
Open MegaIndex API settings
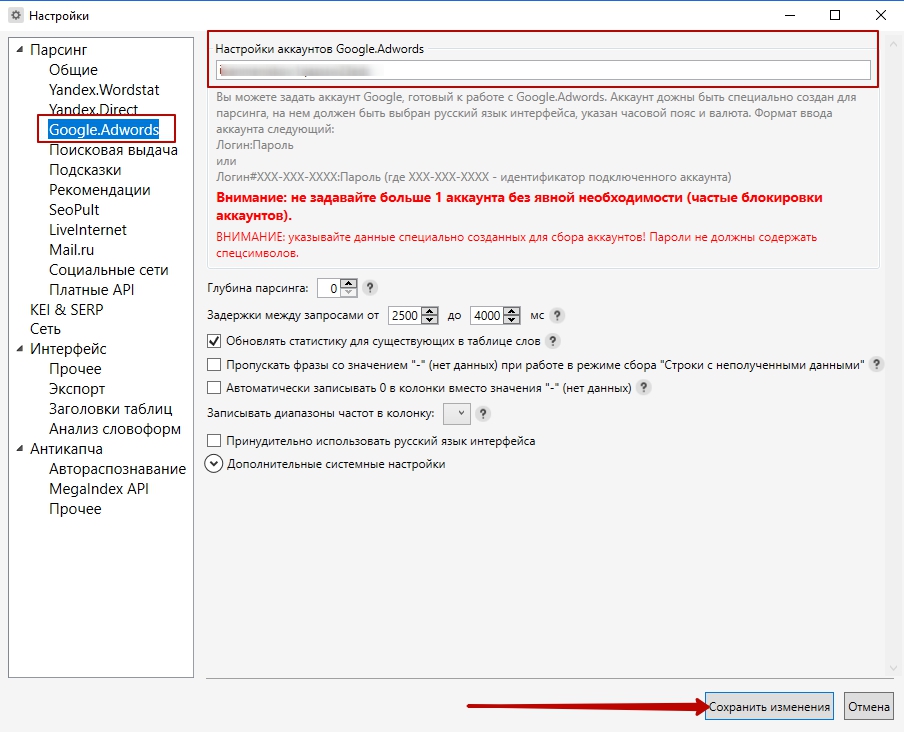pos(99,489)
